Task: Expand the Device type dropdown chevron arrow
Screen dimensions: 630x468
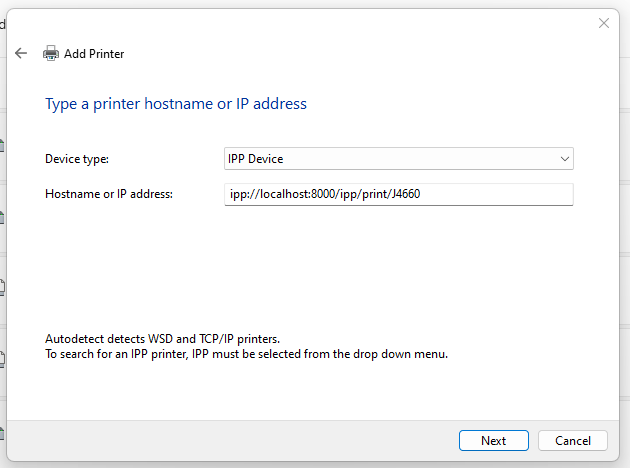Action: [565, 159]
